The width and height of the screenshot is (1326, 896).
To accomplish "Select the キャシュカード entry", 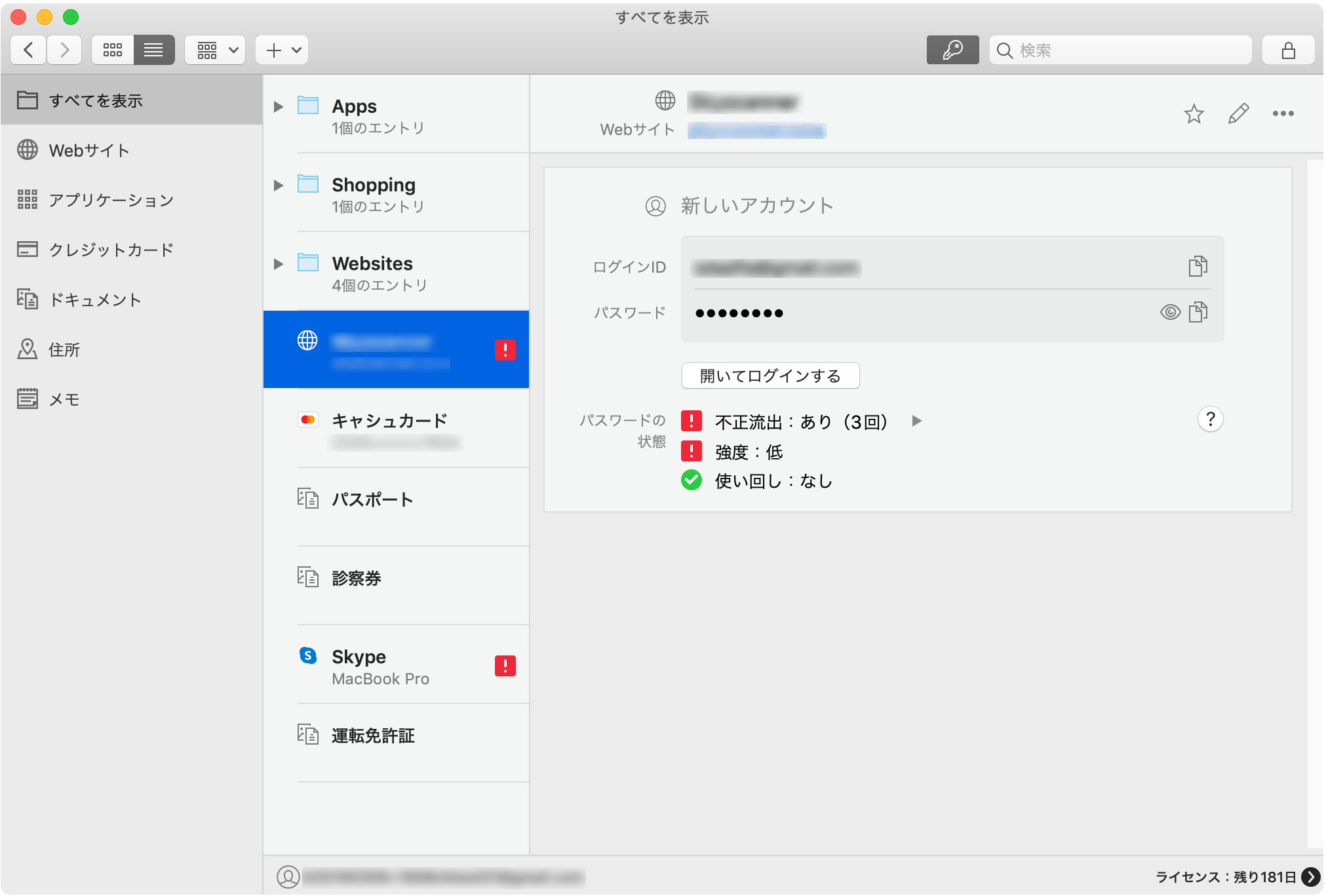I will pos(397,429).
